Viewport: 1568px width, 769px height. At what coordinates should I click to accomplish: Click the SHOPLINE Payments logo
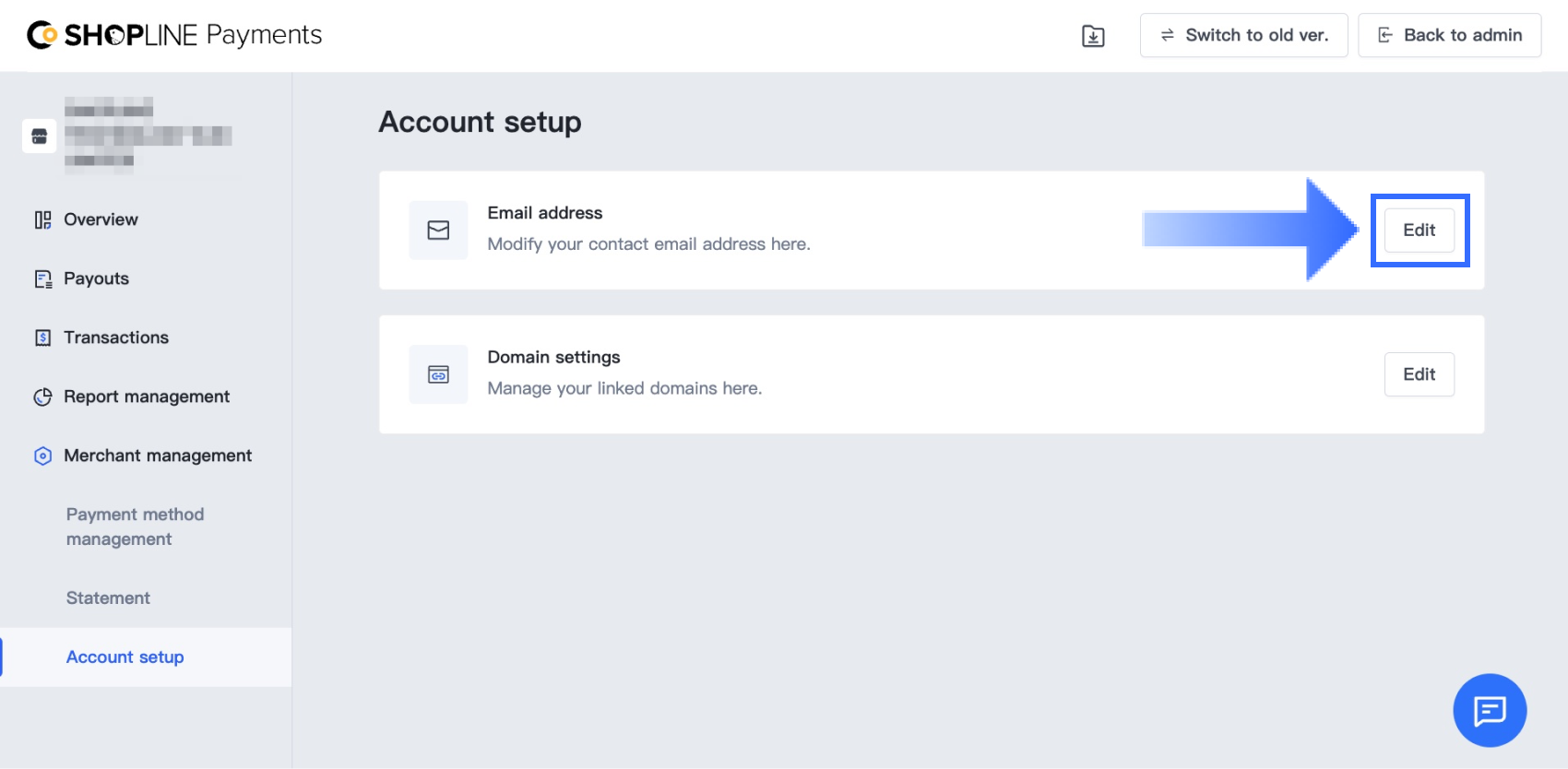coord(174,35)
